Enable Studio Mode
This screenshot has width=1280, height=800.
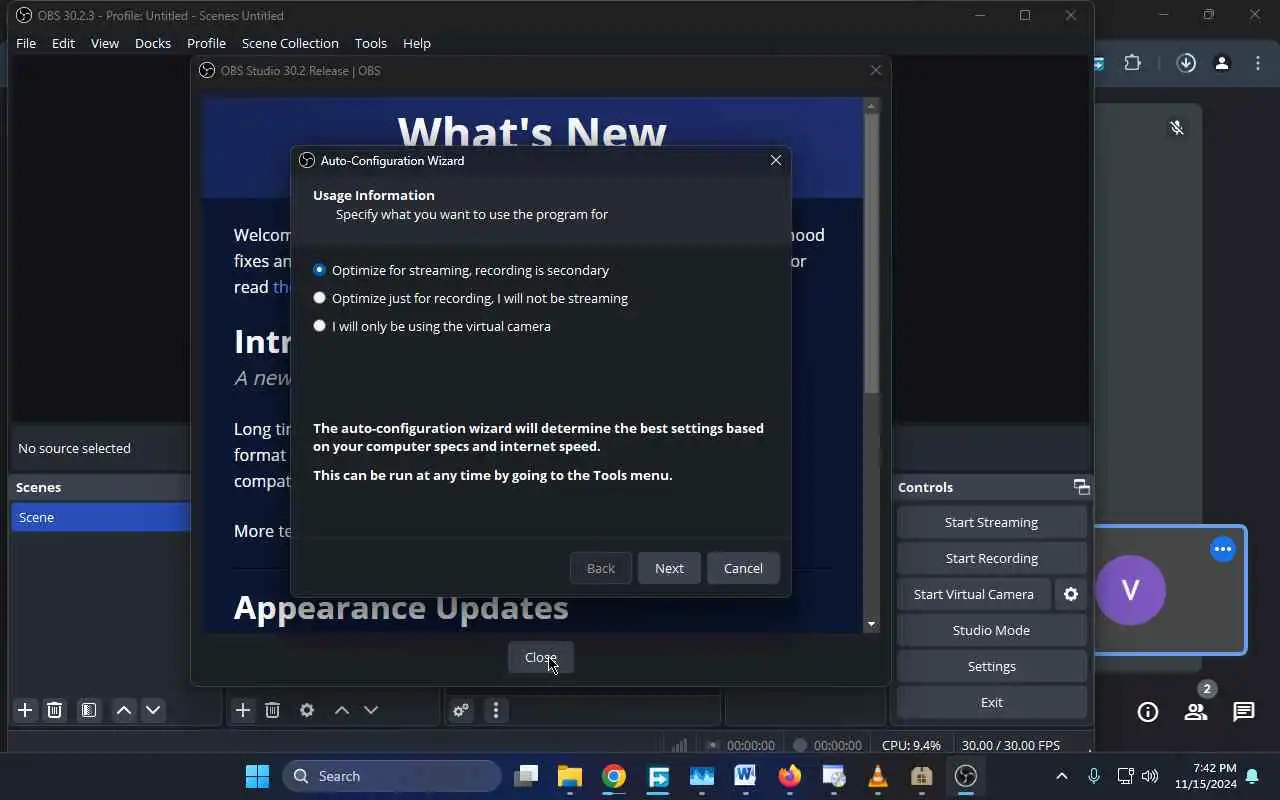tap(991, 630)
